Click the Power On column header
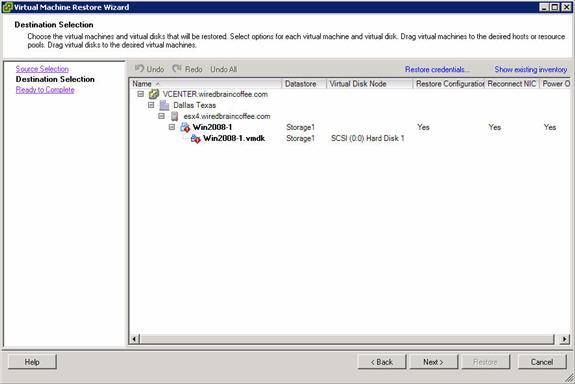This screenshot has width=575, height=384. click(x=555, y=84)
